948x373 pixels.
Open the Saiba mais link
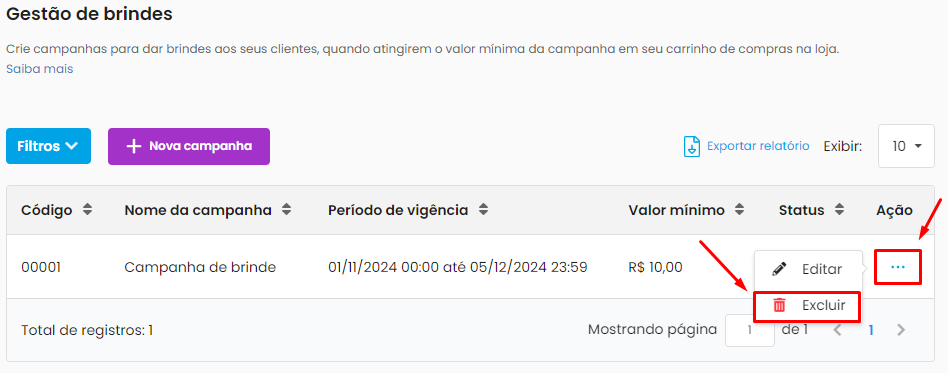pyautogui.click(x=39, y=69)
